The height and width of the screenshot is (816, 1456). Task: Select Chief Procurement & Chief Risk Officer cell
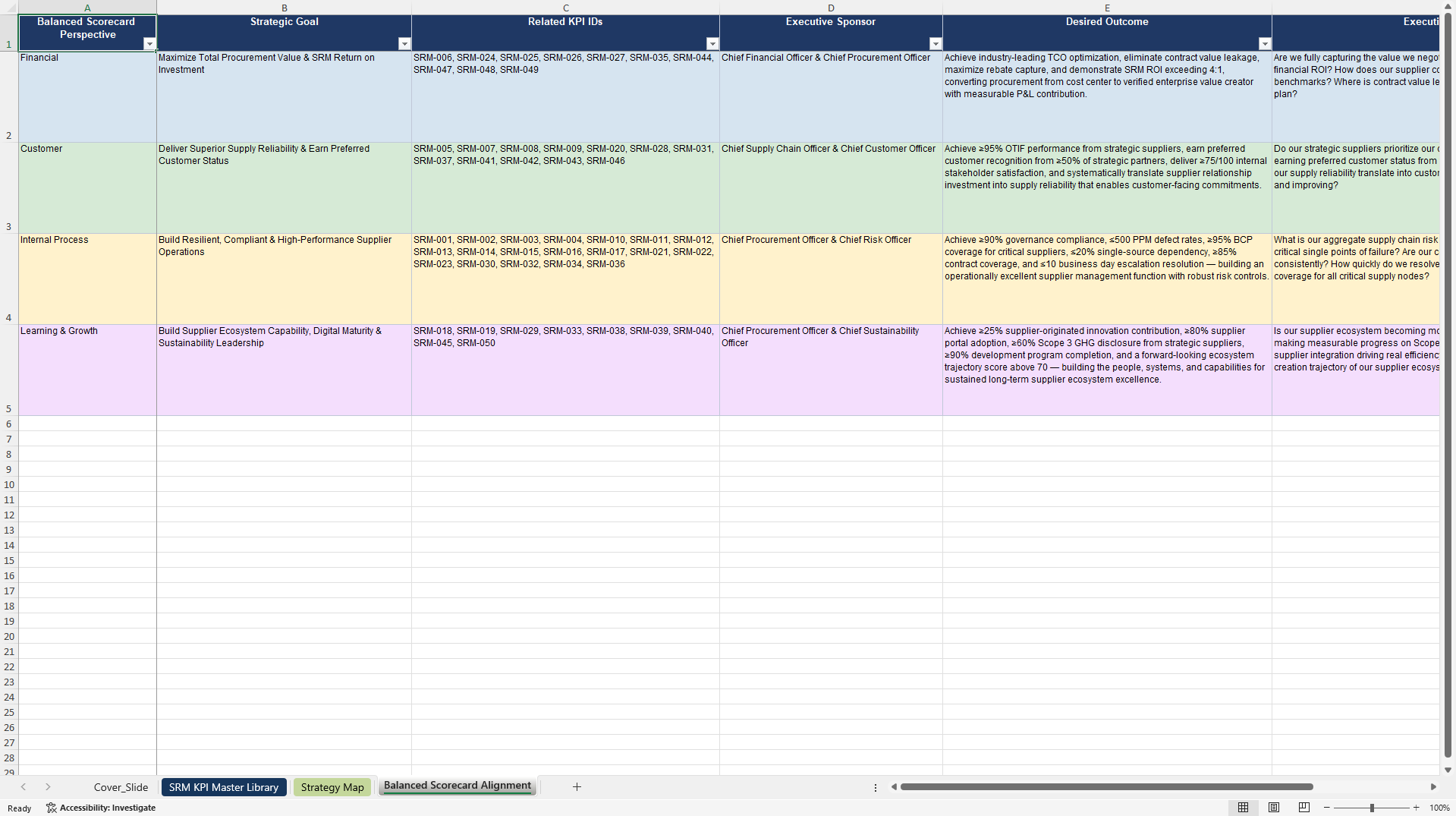click(x=831, y=279)
